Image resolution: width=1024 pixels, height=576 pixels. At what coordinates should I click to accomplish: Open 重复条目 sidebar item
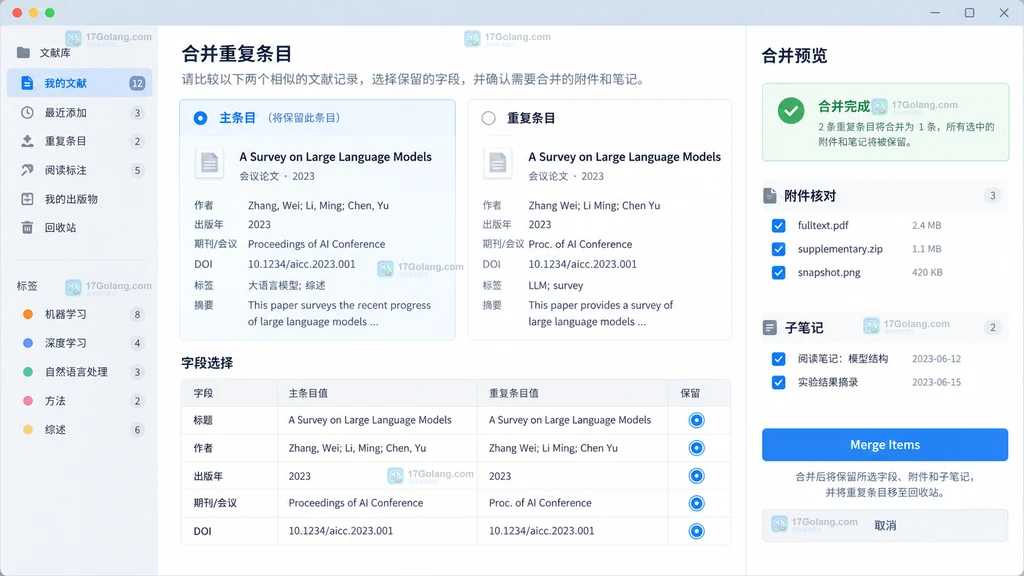[x=80, y=141]
